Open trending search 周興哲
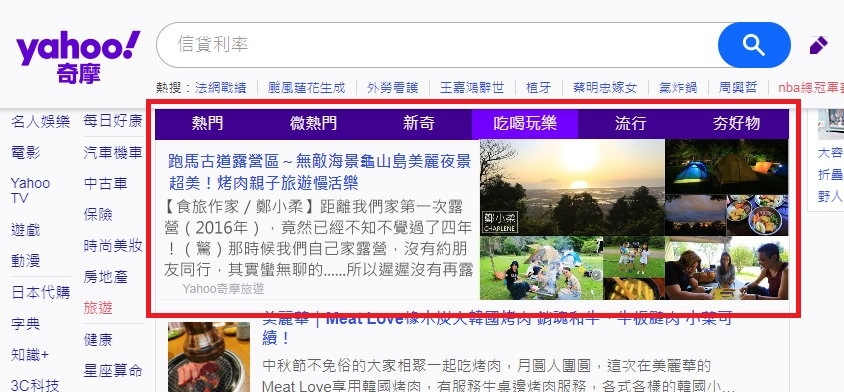Image resolution: width=844 pixels, height=392 pixels. 738,88
